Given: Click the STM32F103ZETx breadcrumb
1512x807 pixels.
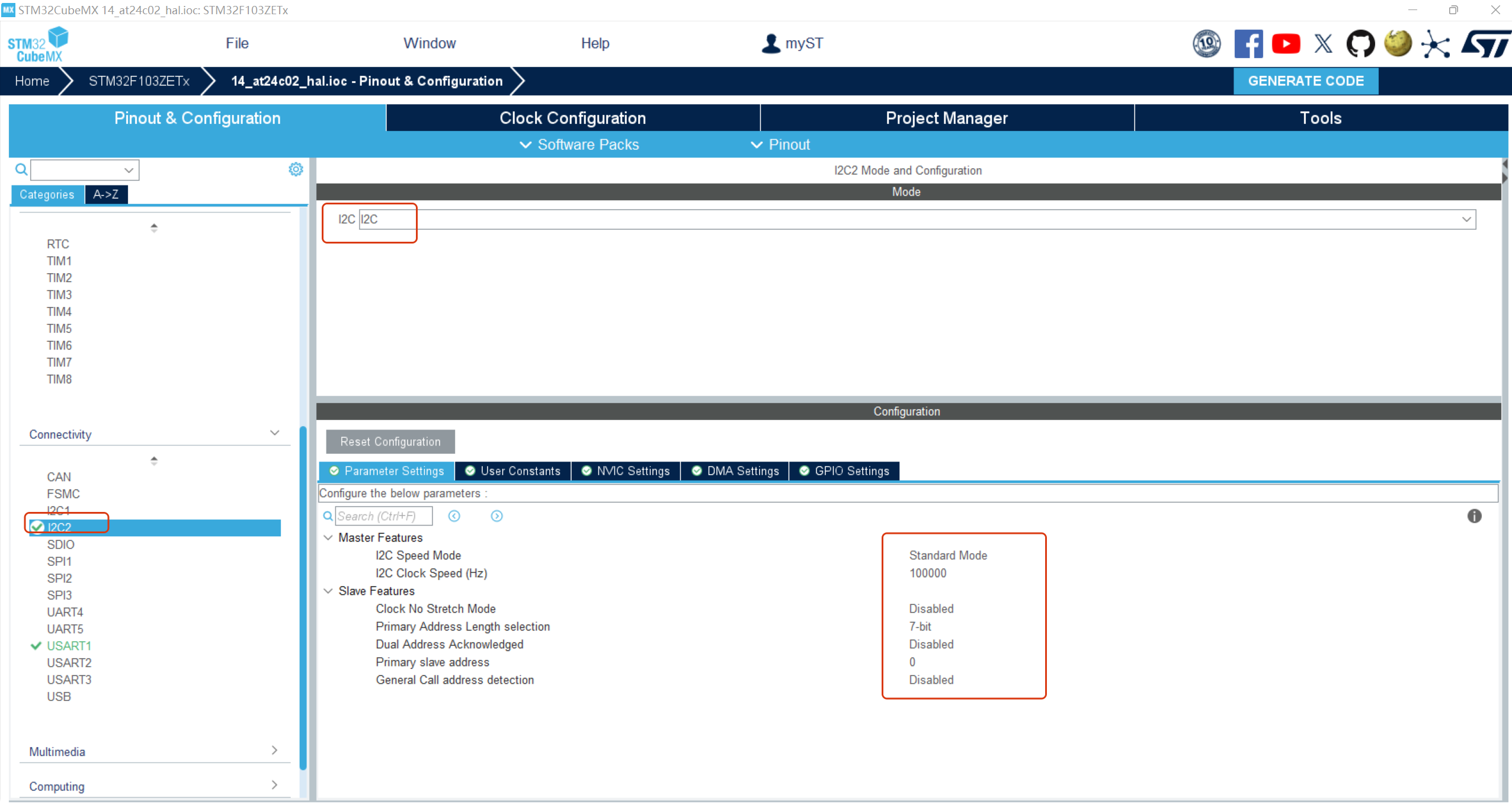Looking at the screenshot, I should coord(139,81).
